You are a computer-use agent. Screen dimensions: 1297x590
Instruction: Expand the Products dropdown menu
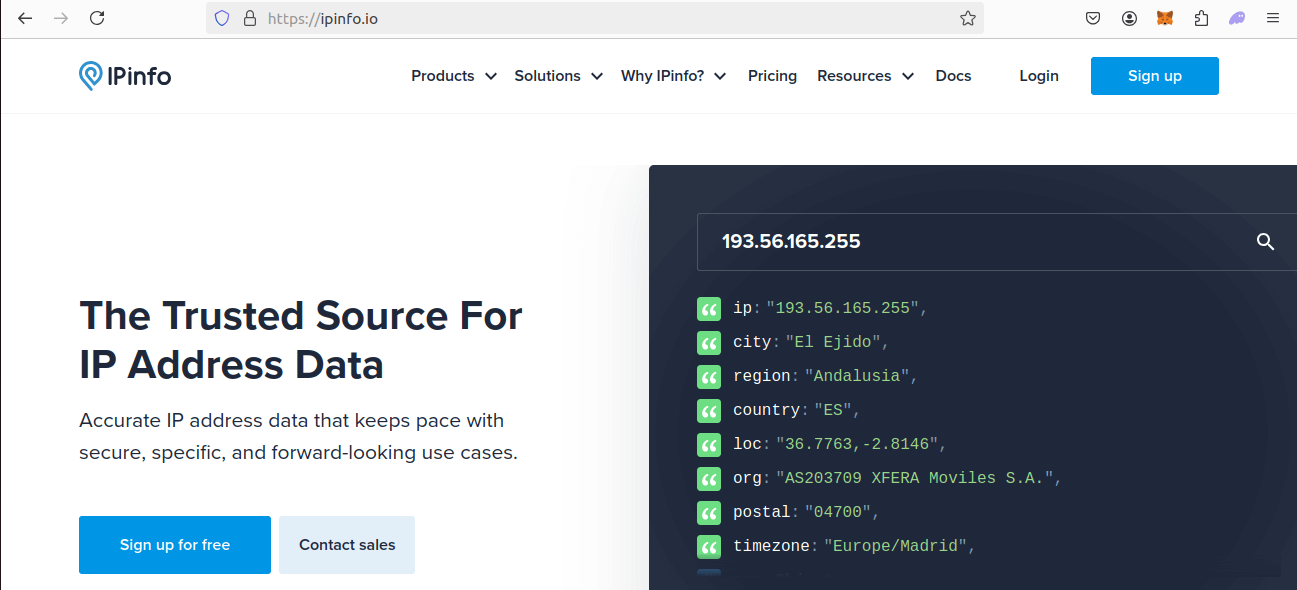[x=453, y=76]
